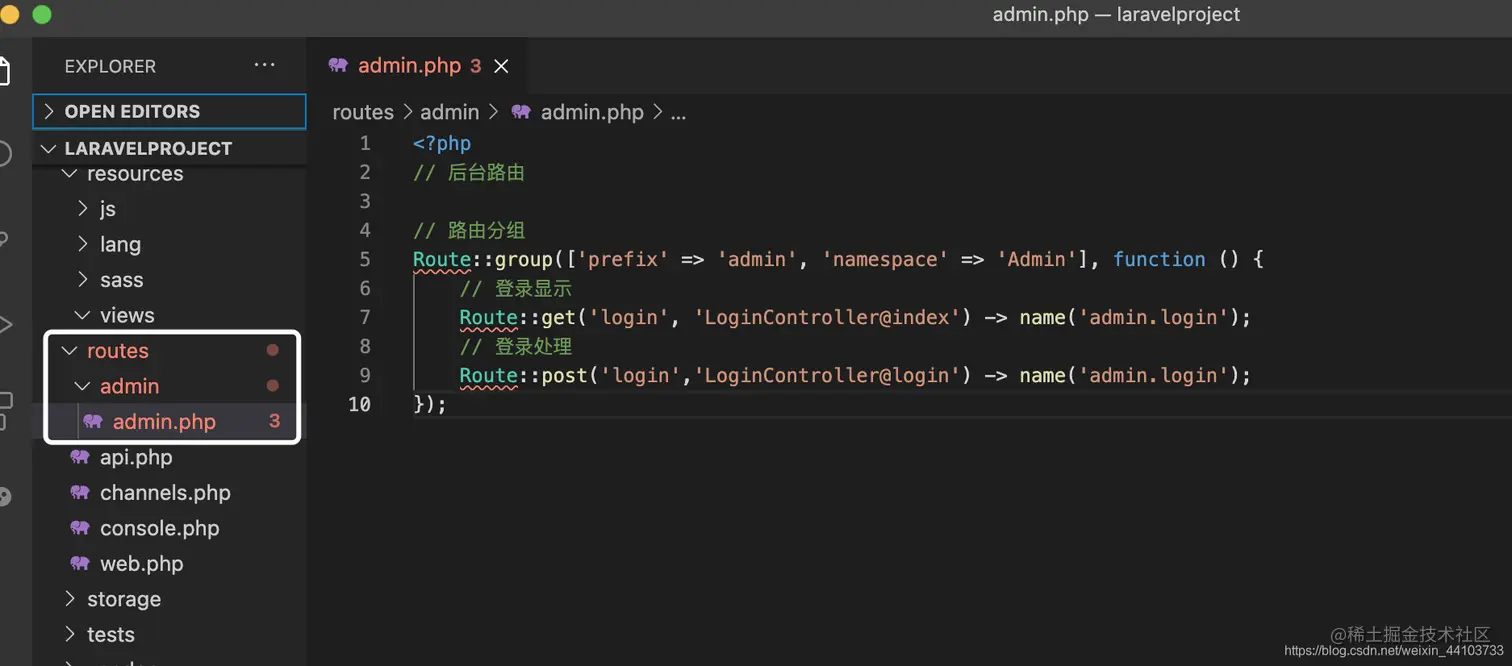Screen dimensions: 1512x666
Task: Click elephant icon beside console.php
Action: pos(80,528)
